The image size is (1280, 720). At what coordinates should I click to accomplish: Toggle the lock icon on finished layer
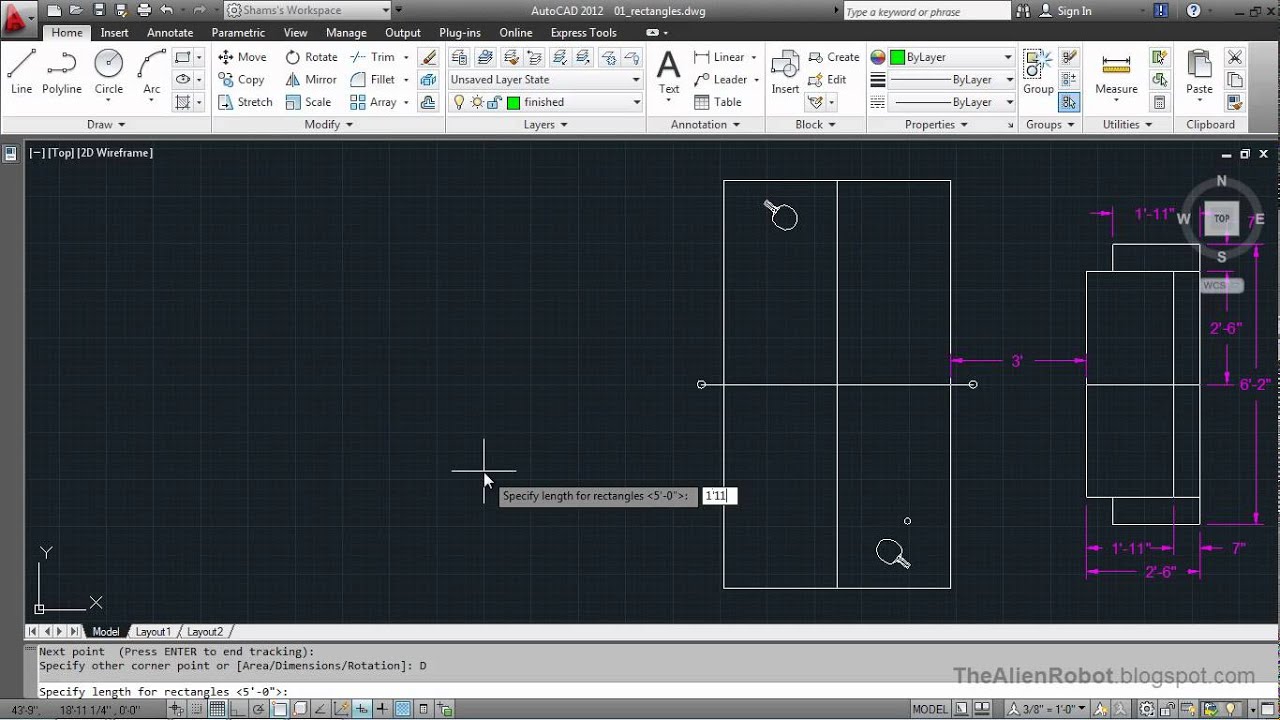coord(495,102)
